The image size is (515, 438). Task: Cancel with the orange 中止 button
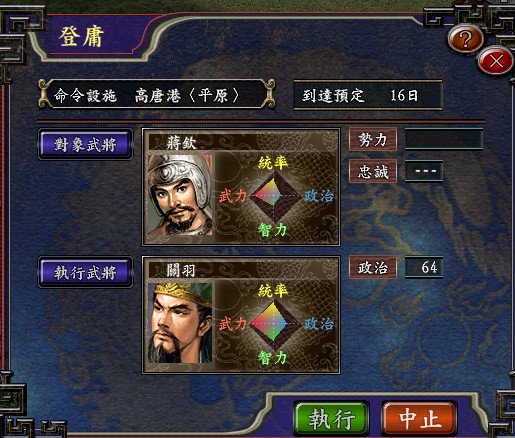pos(419,419)
